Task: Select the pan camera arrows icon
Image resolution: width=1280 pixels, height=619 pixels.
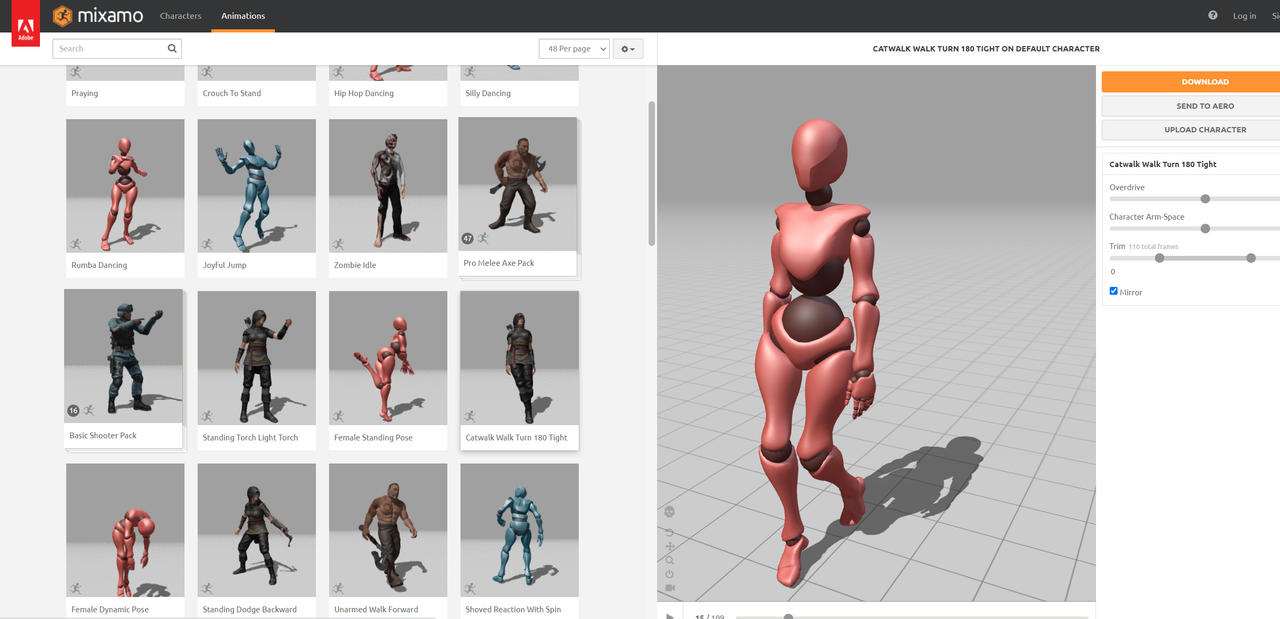Action: (670, 547)
